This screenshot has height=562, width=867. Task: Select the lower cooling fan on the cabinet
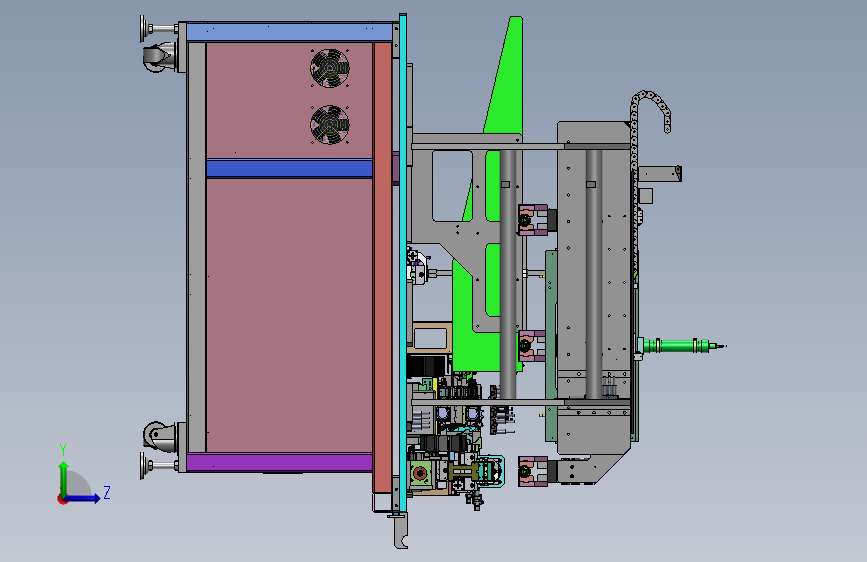330,125
